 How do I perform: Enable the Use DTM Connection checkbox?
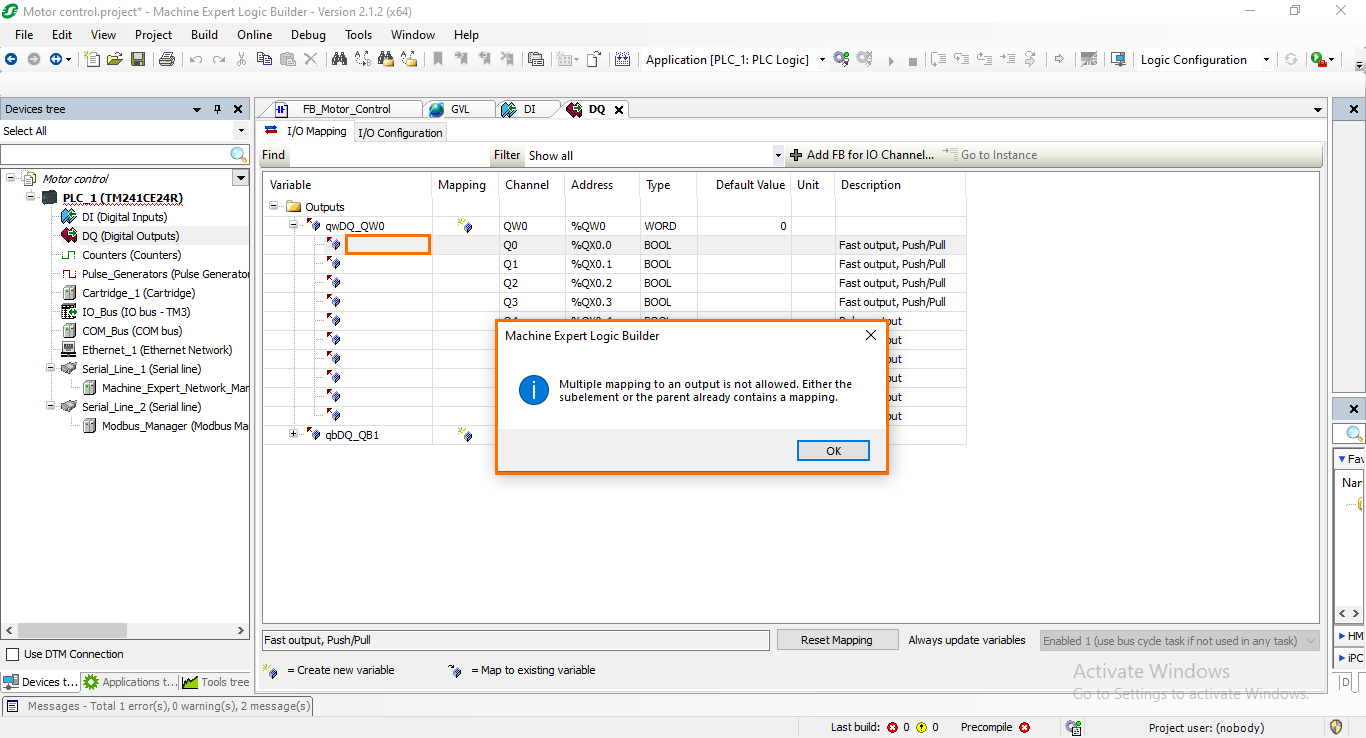pos(14,654)
